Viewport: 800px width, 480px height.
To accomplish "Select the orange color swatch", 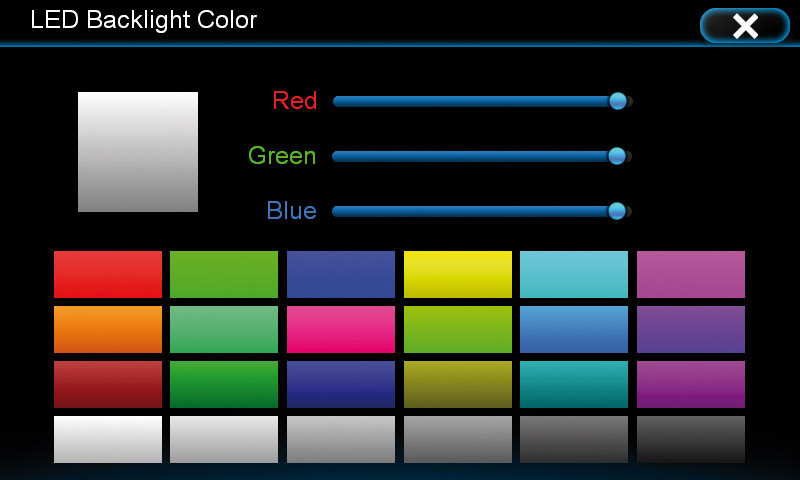I will pyautogui.click(x=108, y=329).
